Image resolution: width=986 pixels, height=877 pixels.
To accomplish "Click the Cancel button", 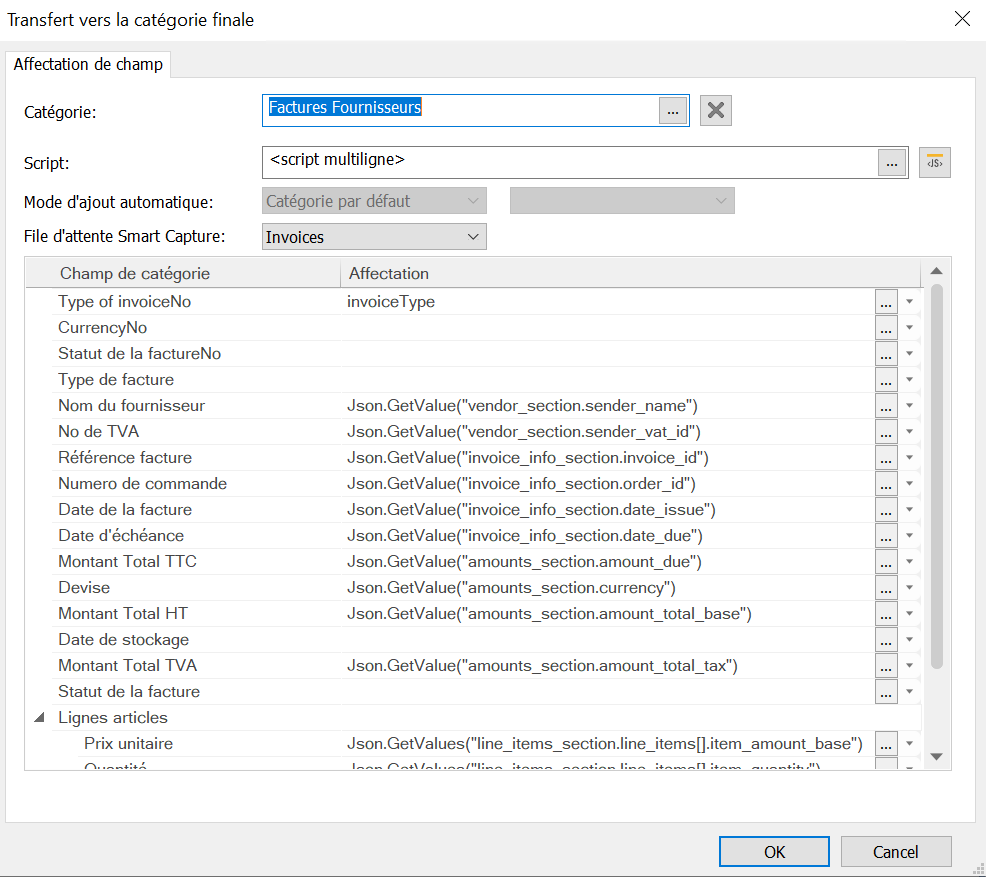I will click(895, 852).
